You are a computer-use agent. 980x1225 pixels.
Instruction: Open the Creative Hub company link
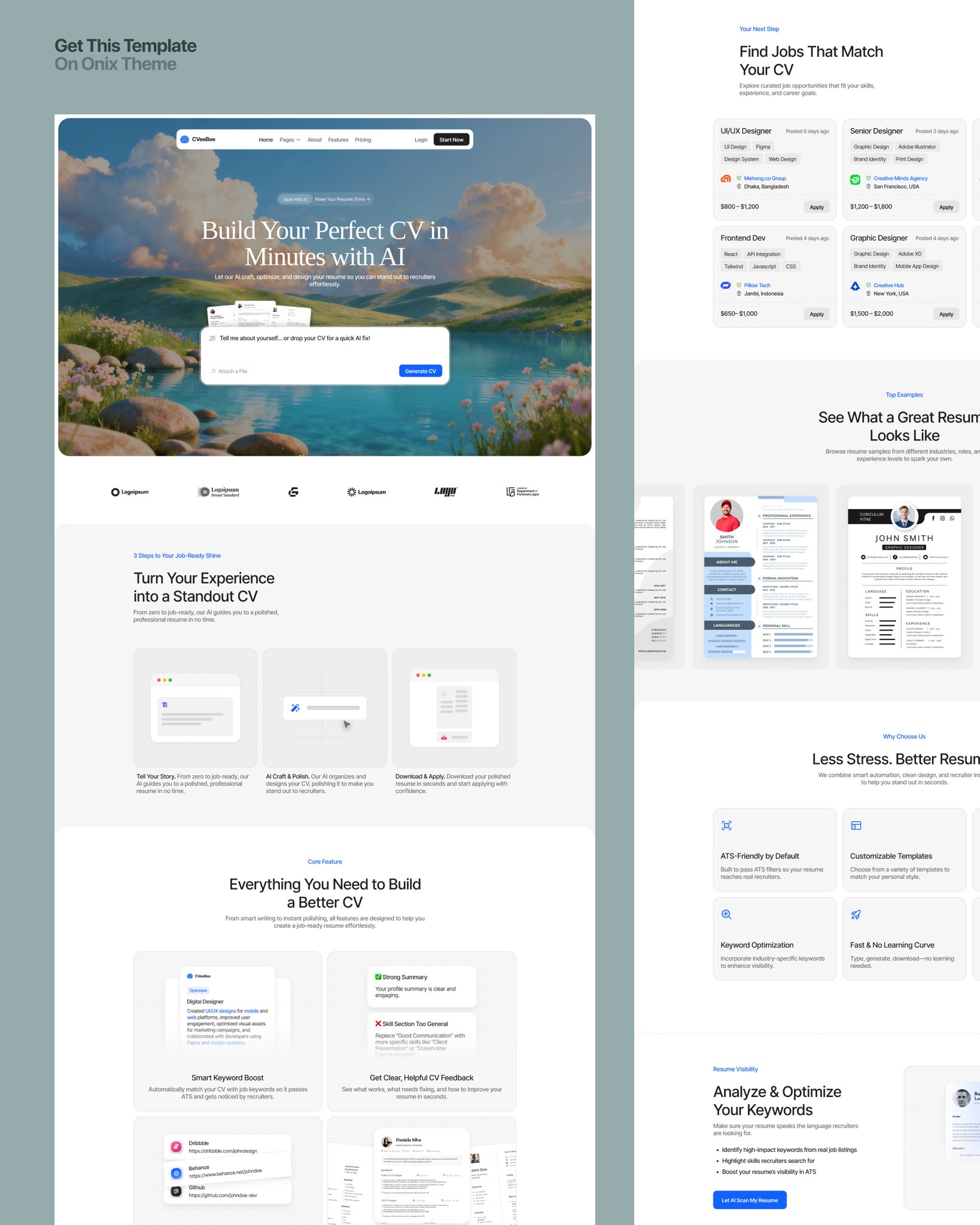pyautogui.click(x=889, y=285)
